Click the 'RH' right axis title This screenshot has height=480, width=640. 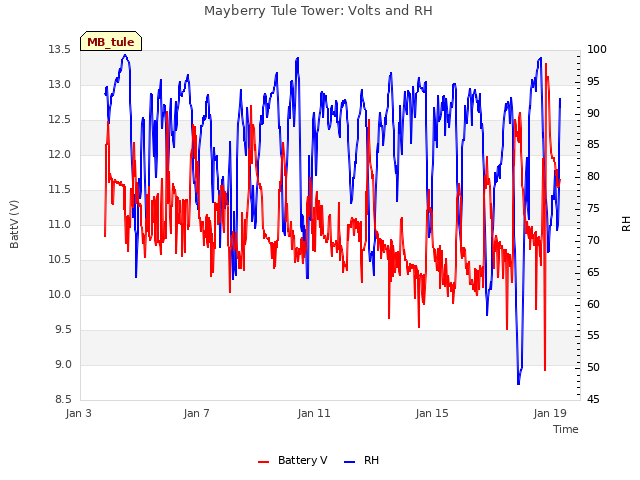[626, 224]
